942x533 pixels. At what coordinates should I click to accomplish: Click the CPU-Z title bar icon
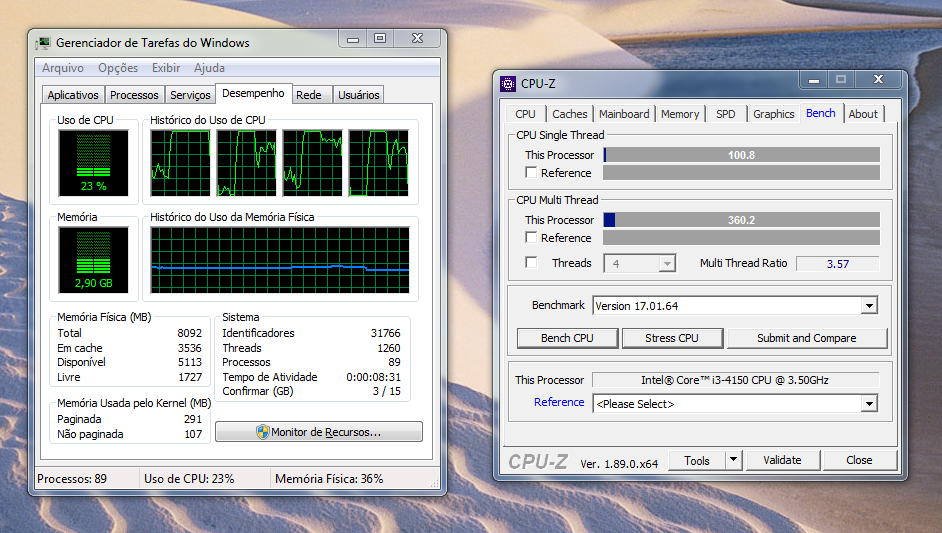508,84
